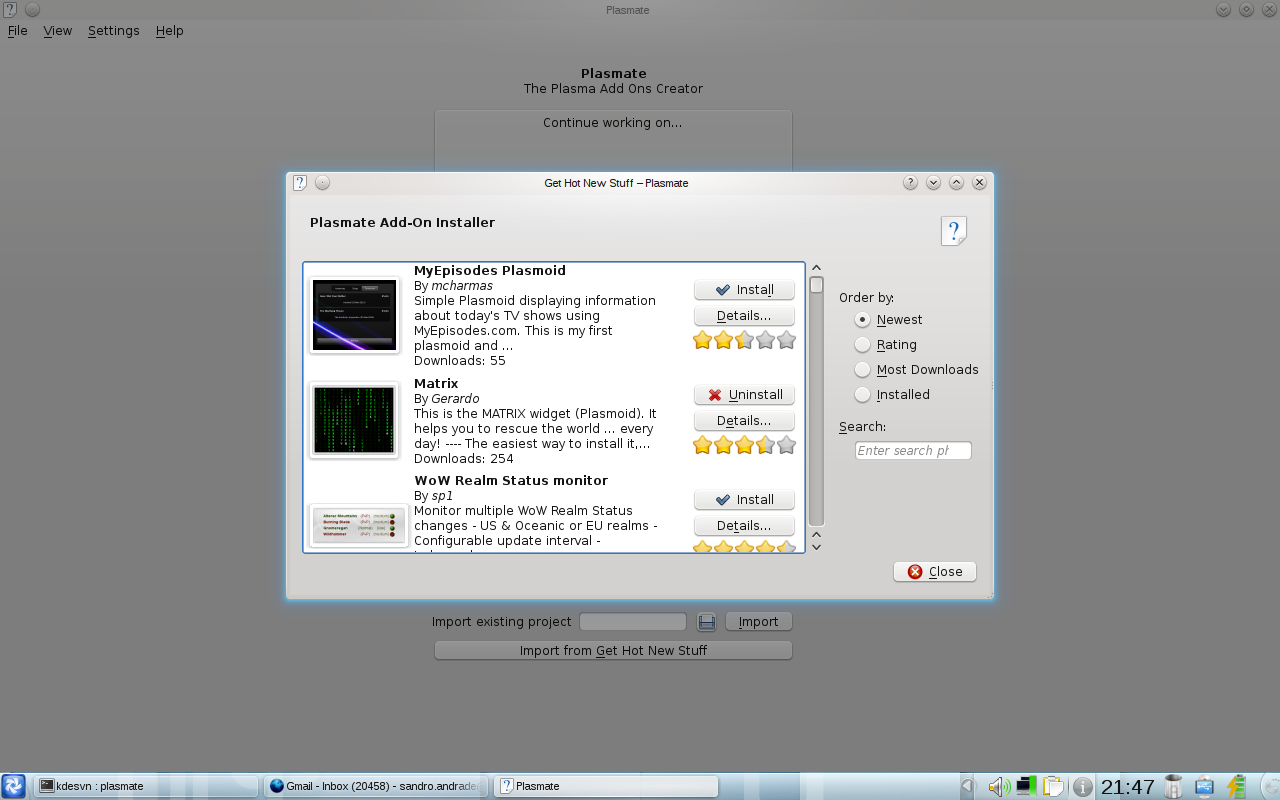This screenshot has height=800, width=1280.
Task: Click the trash can panel icon
Action: 1174,787
